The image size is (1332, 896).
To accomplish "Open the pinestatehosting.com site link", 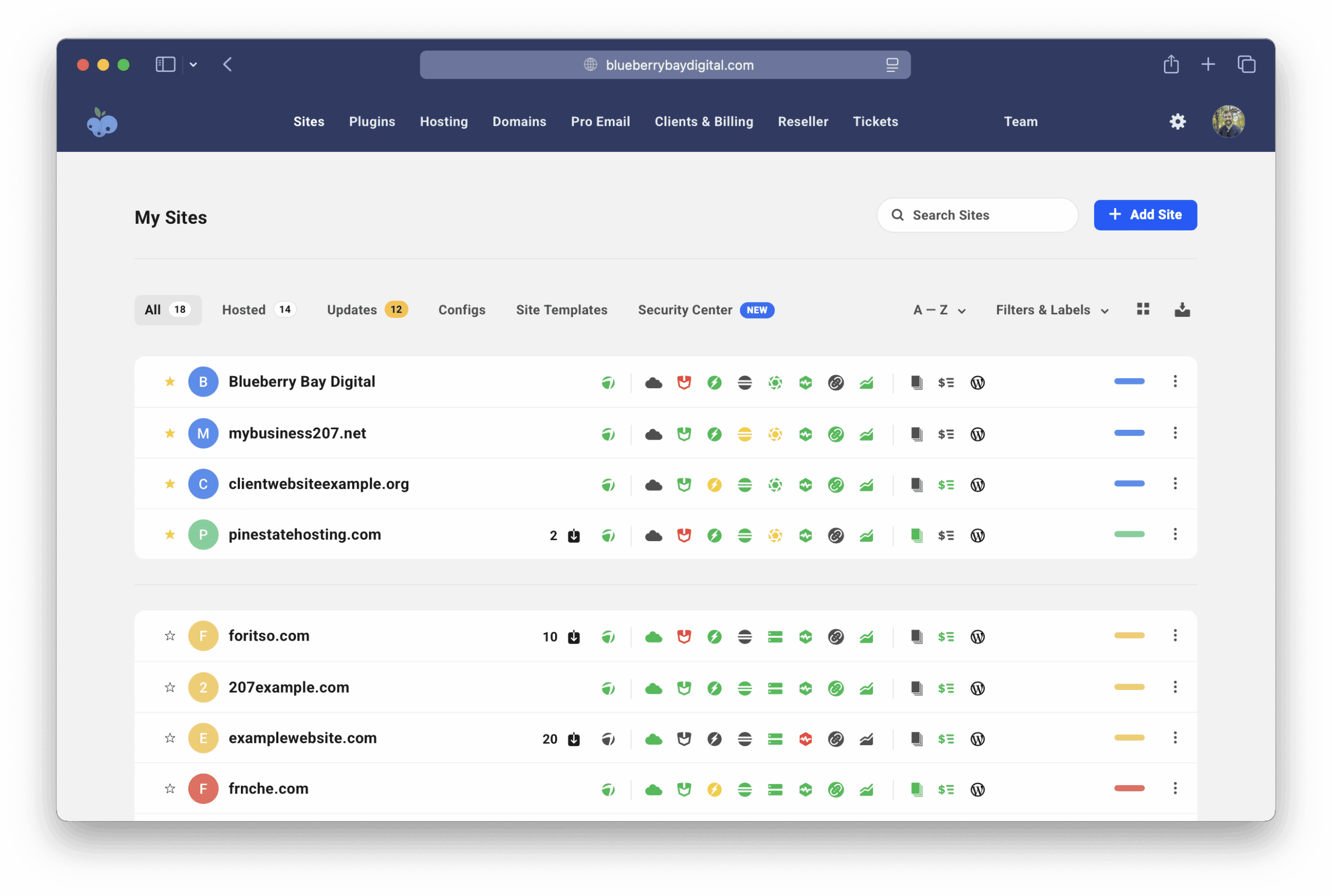I will pos(304,534).
